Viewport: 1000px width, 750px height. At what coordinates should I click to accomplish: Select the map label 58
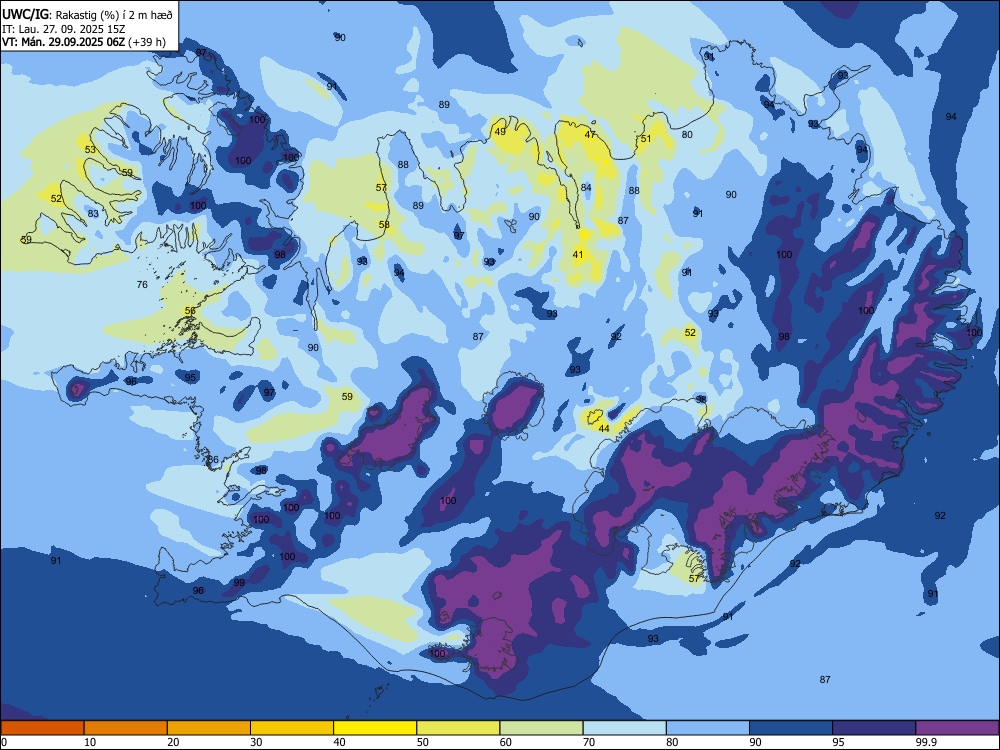(384, 224)
